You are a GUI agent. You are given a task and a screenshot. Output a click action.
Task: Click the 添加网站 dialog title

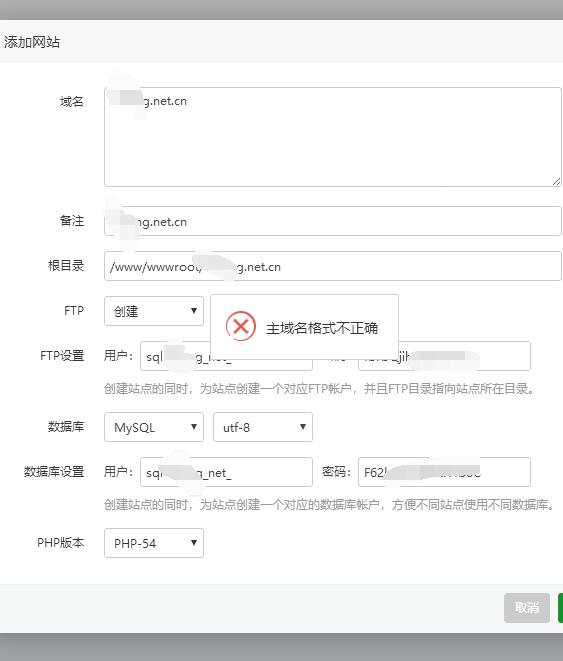(x=32, y=42)
